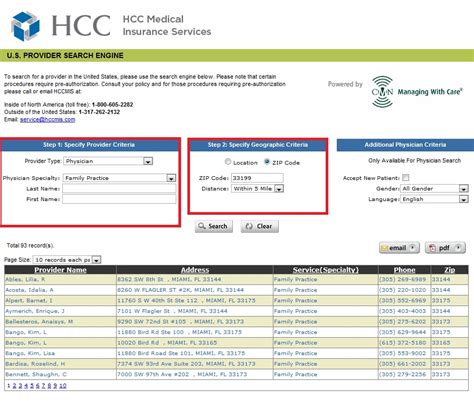The height and width of the screenshot is (401, 474).
Task: Go to results page 2
Action: click(x=14, y=386)
